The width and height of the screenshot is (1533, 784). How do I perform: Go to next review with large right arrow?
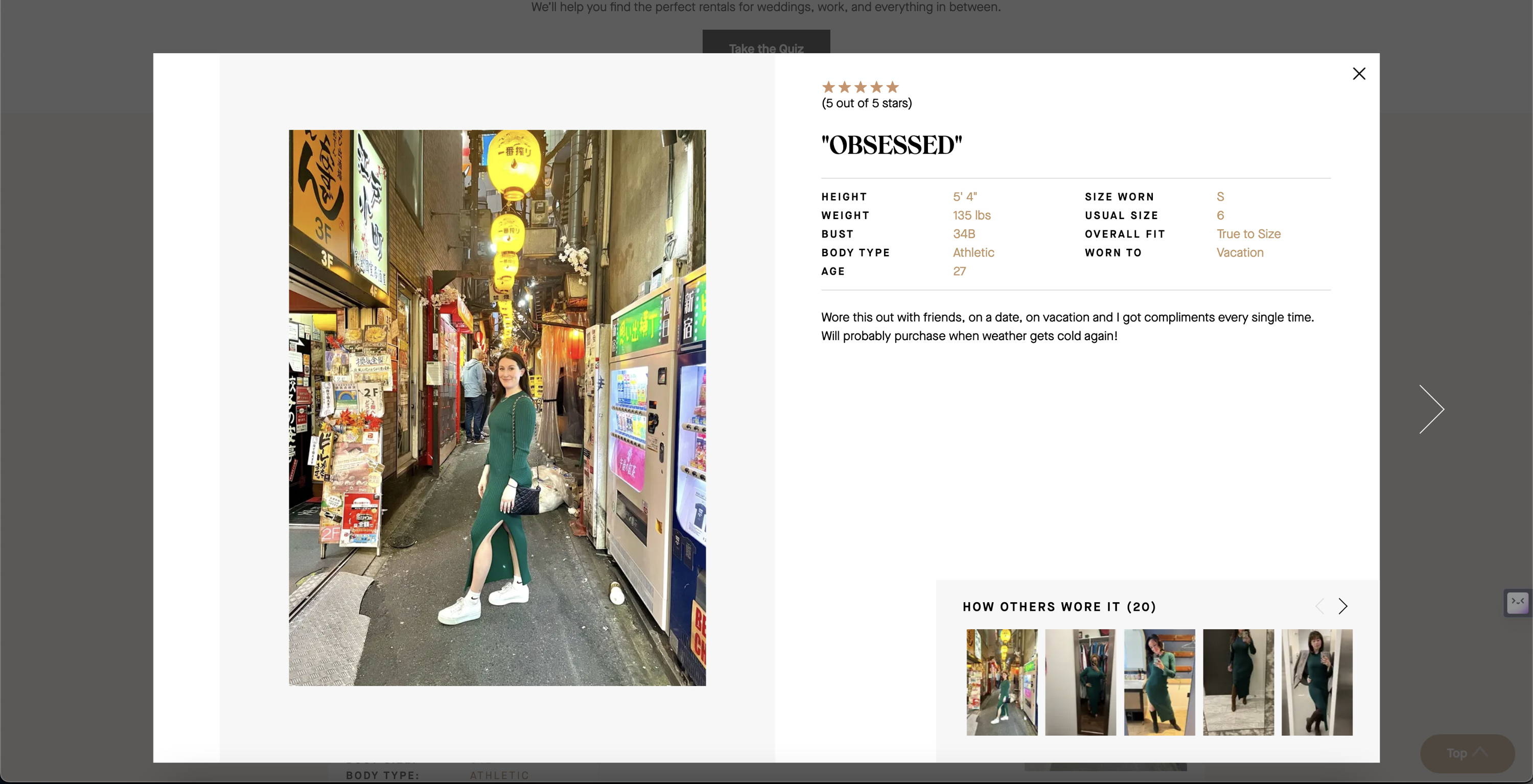click(1431, 409)
